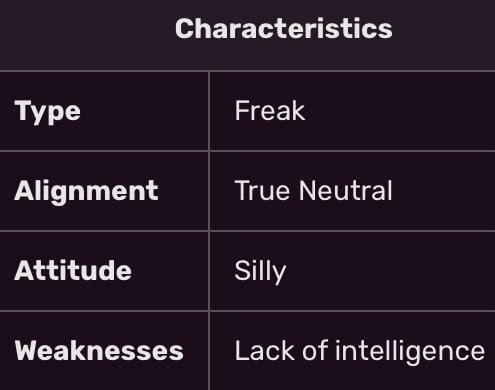This screenshot has width=495, height=390.
Task: Click the word True in Alignment
Action: [262, 191]
